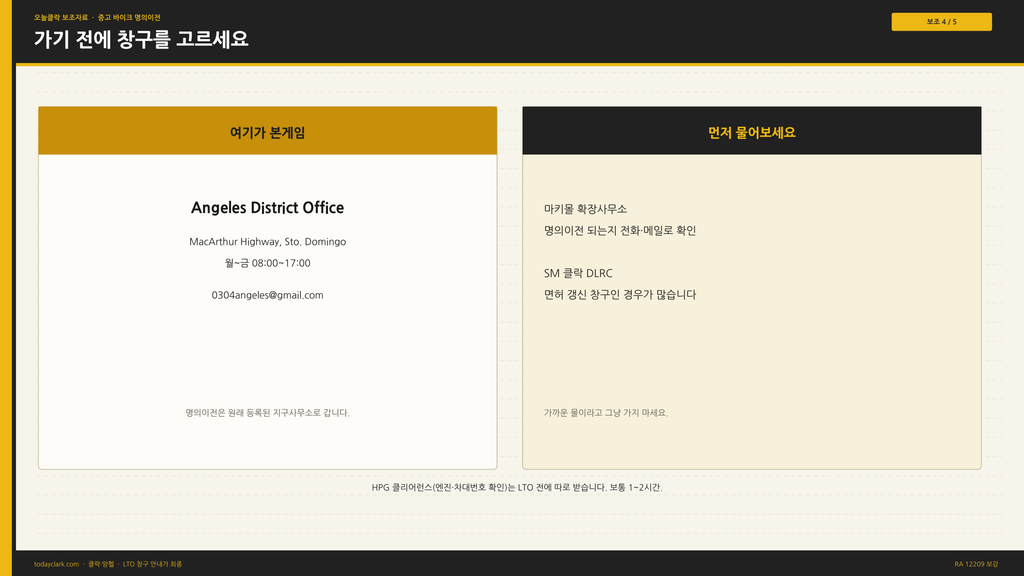Select the '먼저 물어보세요' card header
The image size is (1024, 576).
click(x=752, y=131)
